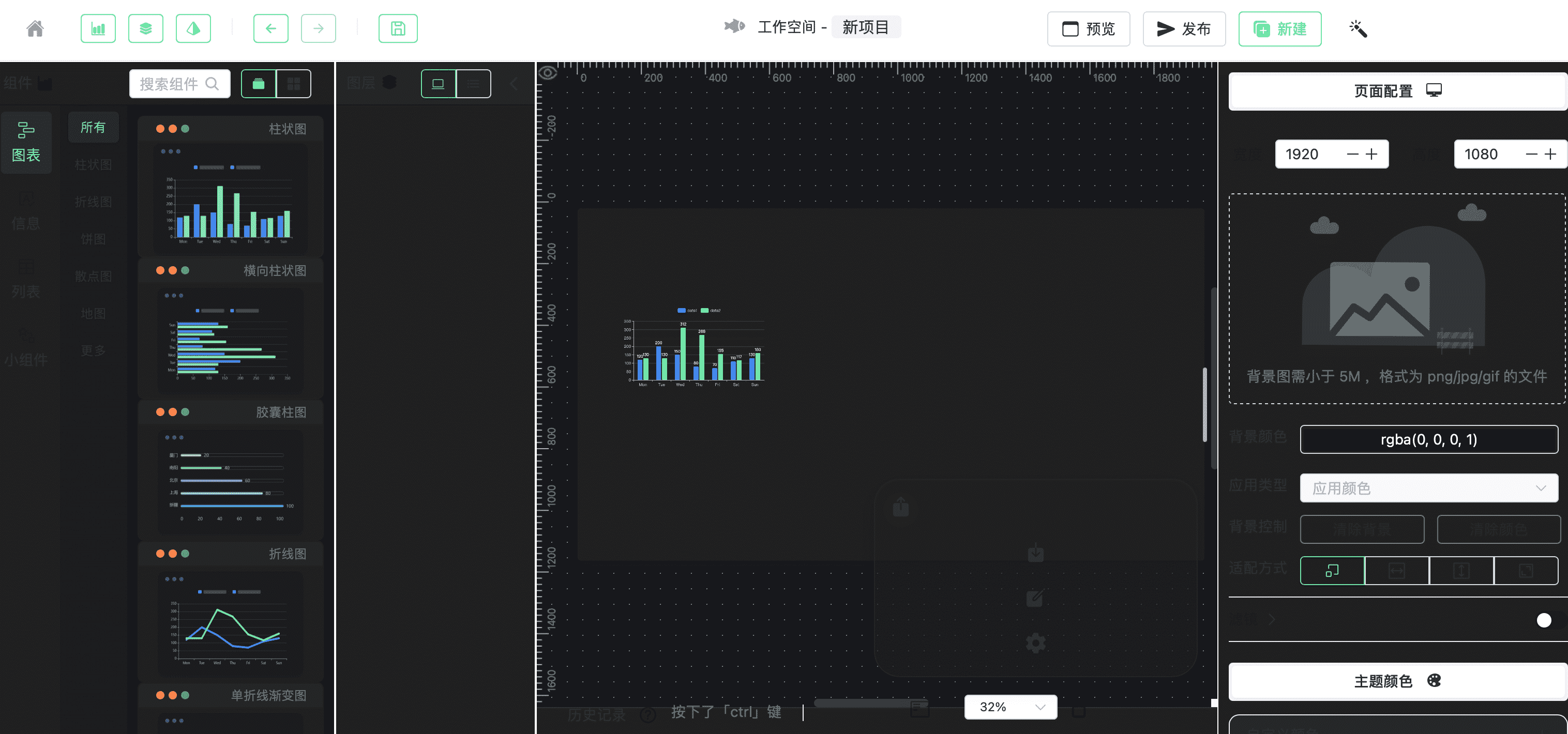Click the search magnifier icon
Image resolution: width=1568 pixels, height=734 pixels.
tap(212, 83)
